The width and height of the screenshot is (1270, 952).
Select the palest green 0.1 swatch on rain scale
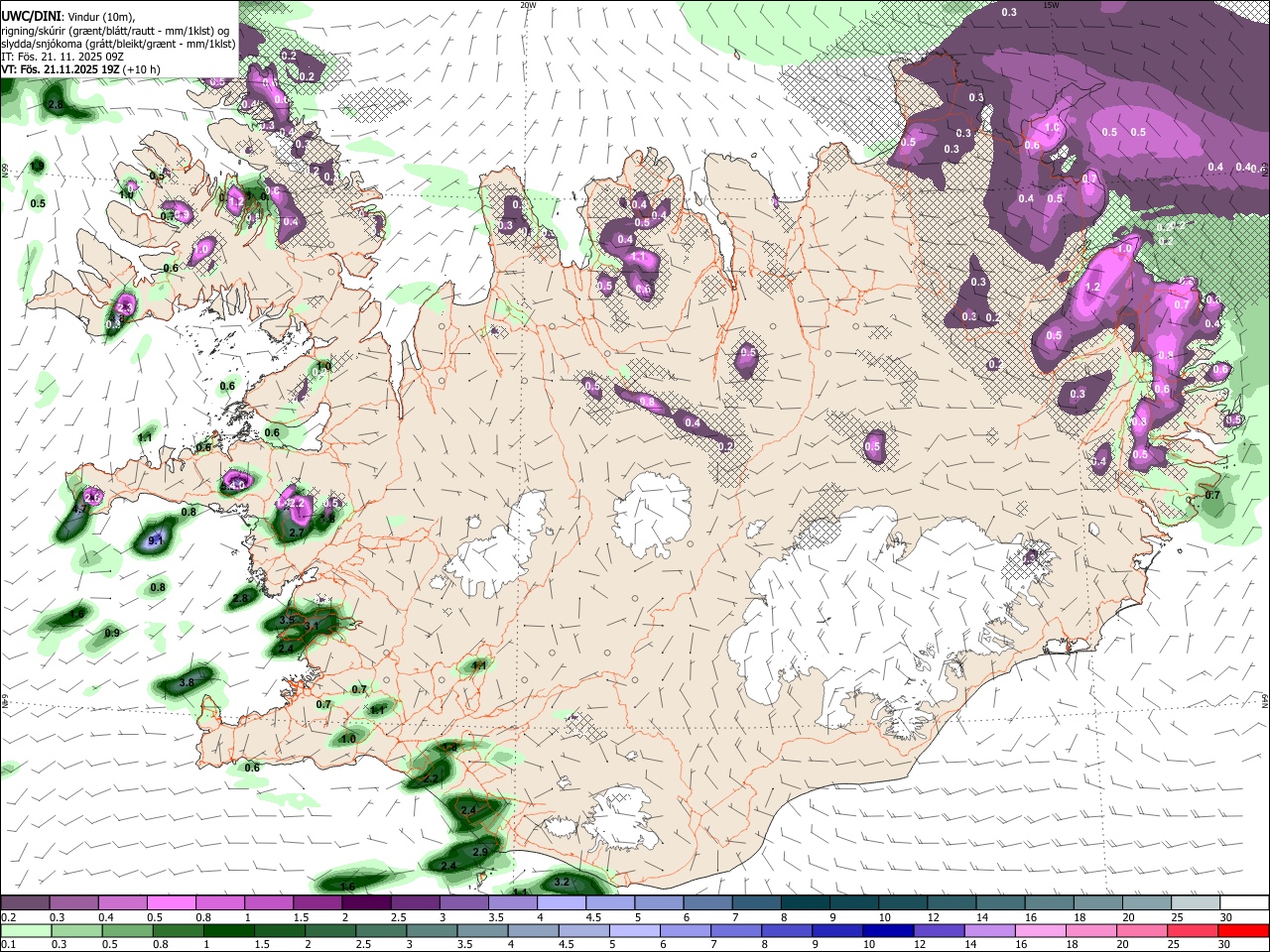(26, 931)
